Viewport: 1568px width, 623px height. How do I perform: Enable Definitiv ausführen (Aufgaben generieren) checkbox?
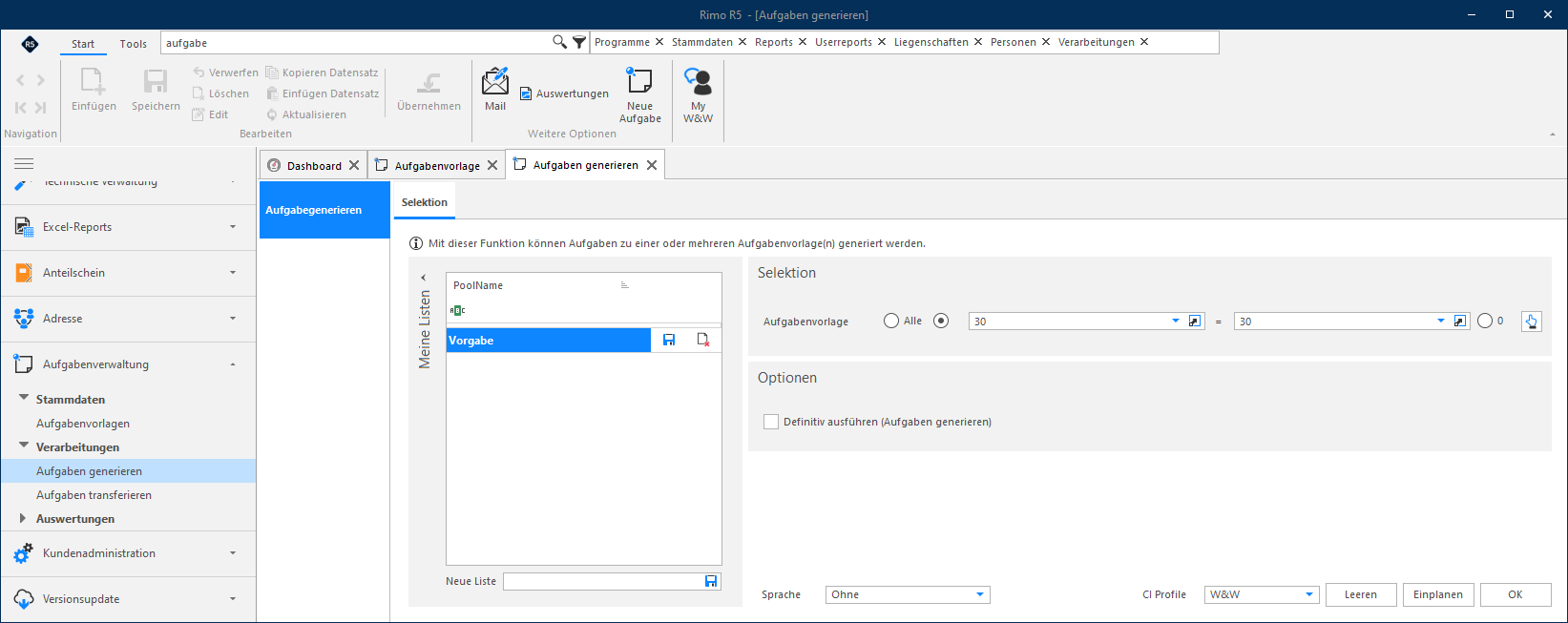pyautogui.click(x=771, y=422)
